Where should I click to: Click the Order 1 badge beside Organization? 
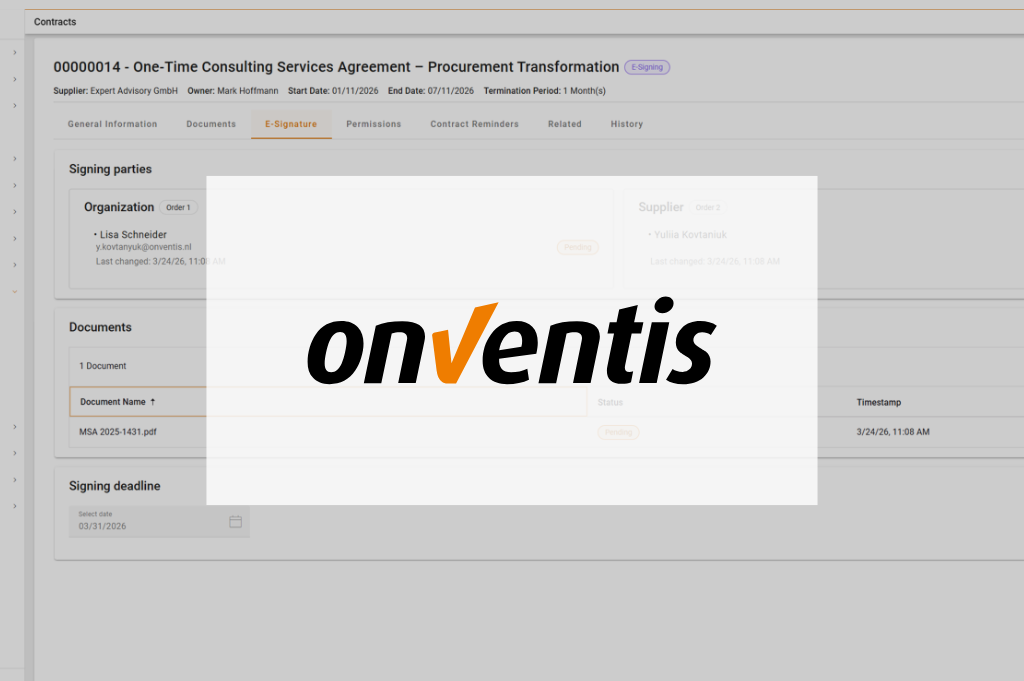[x=180, y=207]
